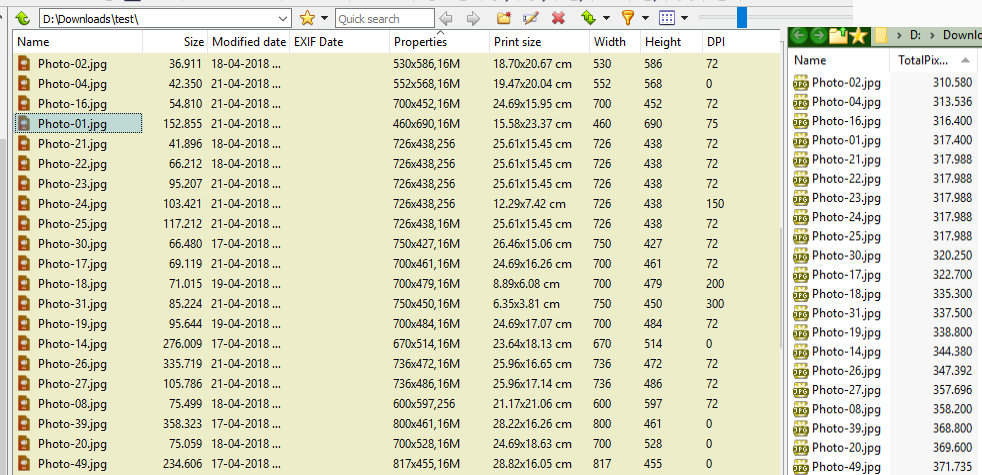Viewport: 982px width, 475px height.
Task: Sort by the Print size column header
Action: 540,42
